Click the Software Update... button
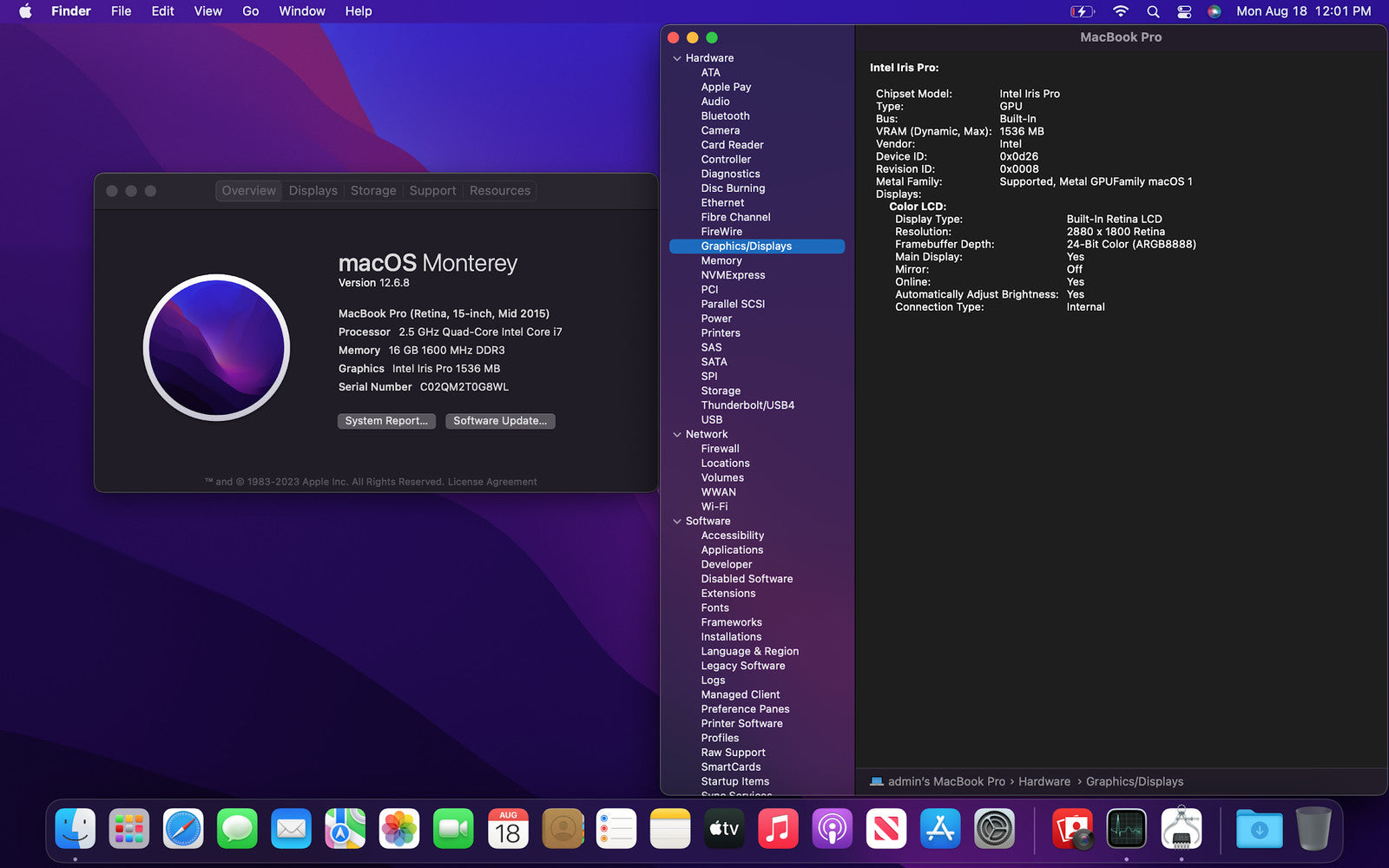 point(500,421)
